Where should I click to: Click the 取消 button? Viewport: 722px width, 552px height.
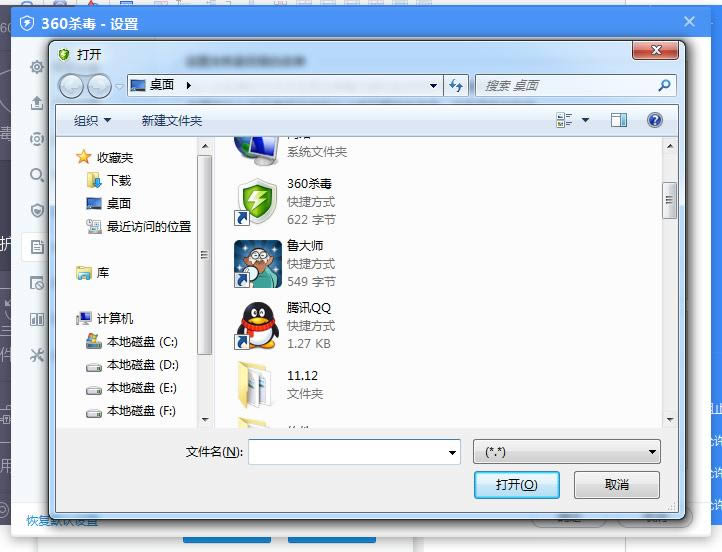coord(616,485)
